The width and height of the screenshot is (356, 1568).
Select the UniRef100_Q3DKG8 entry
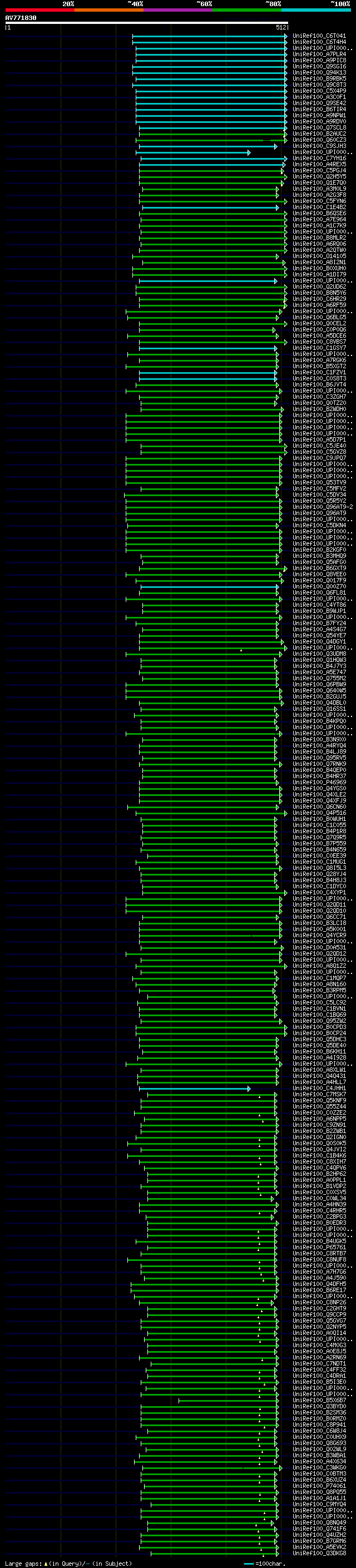pos(319,1553)
